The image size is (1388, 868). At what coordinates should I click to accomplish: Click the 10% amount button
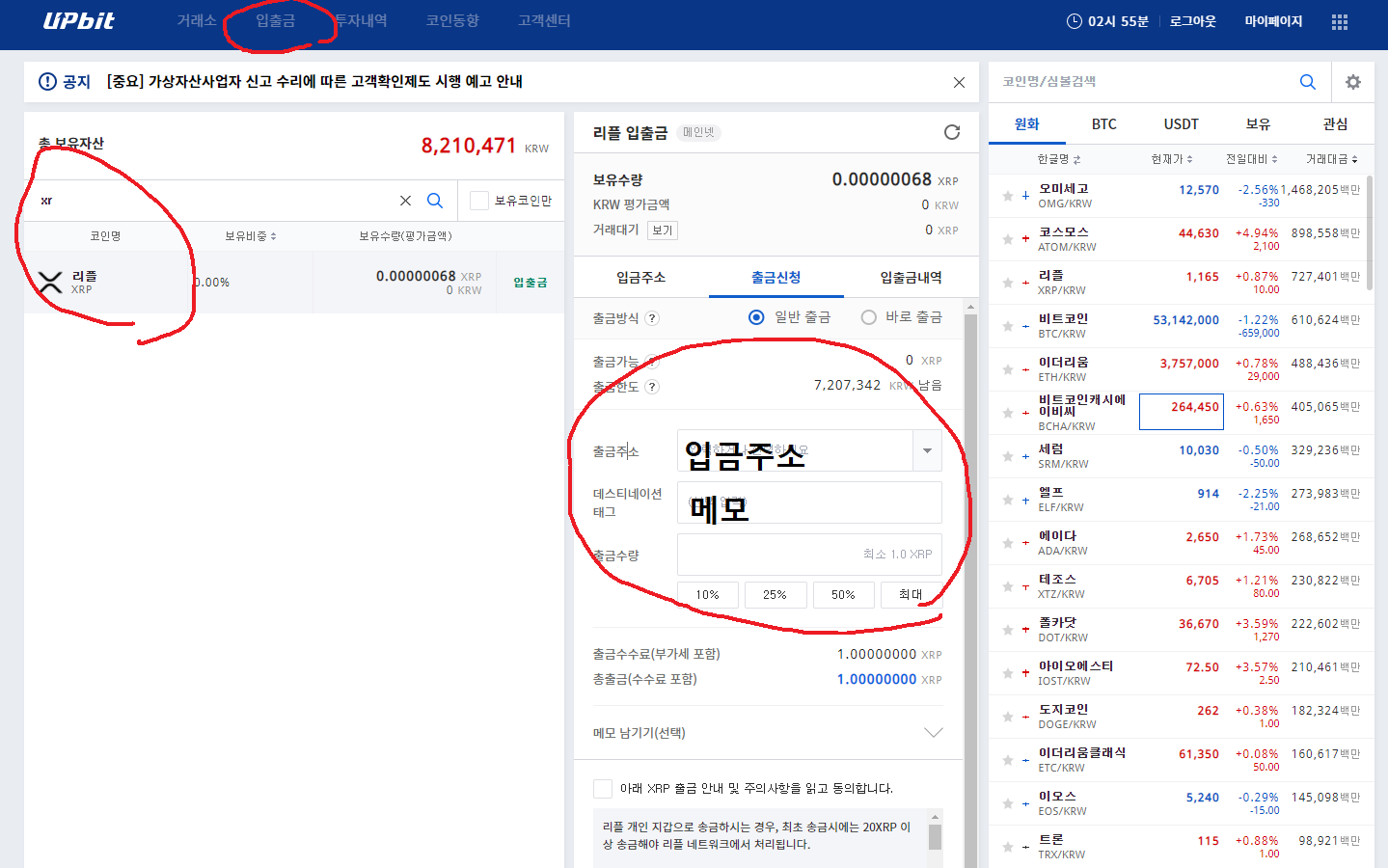tap(708, 595)
